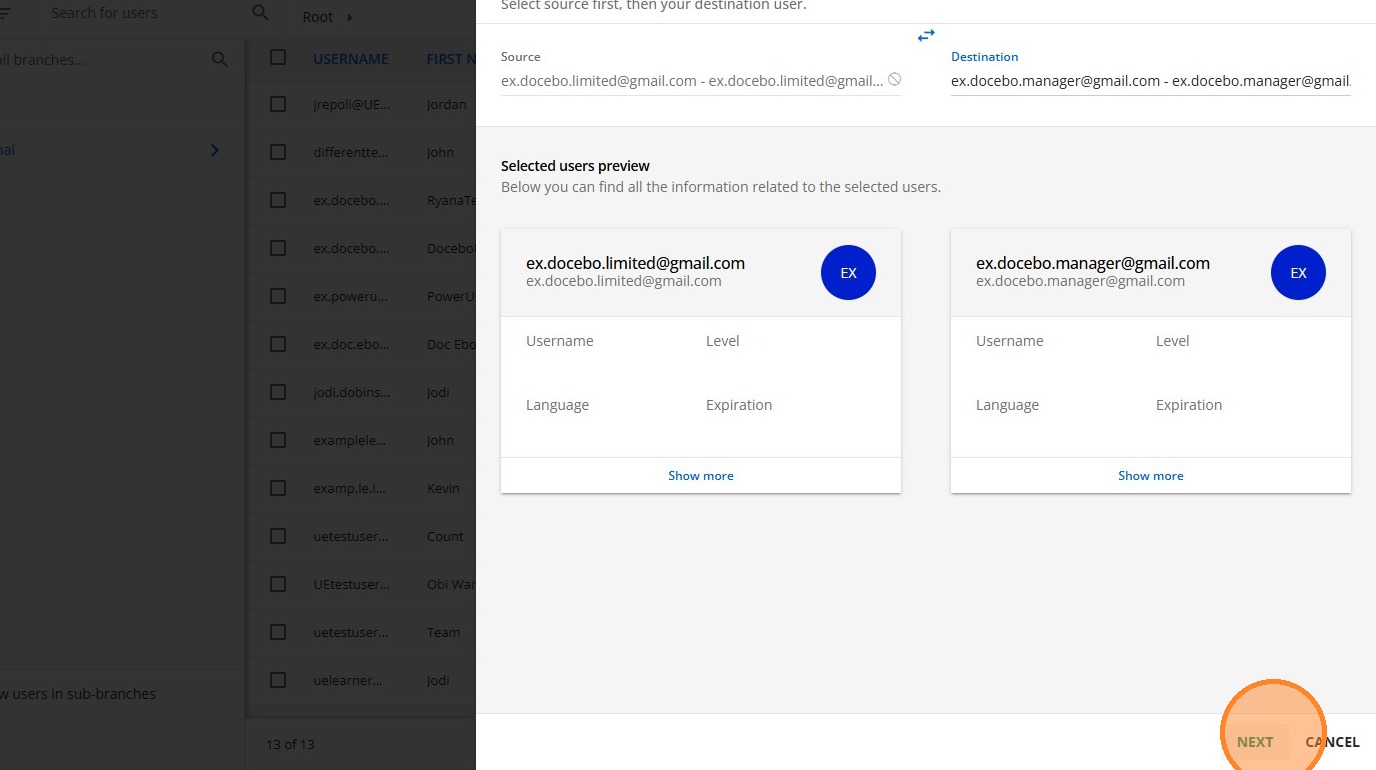Viewport: 1376px width, 770px height.
Task: Click the search magnifier beside Search for users
Action: click(260, 13)
